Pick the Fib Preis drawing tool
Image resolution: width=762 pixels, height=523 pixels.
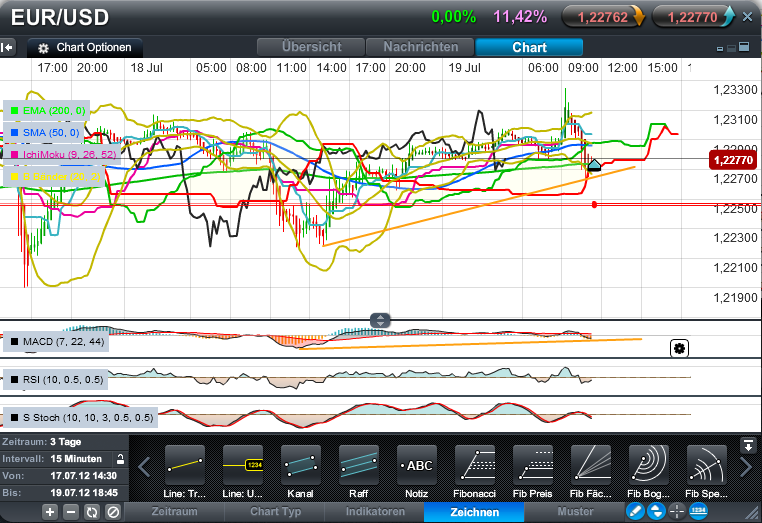click(533, 465)
